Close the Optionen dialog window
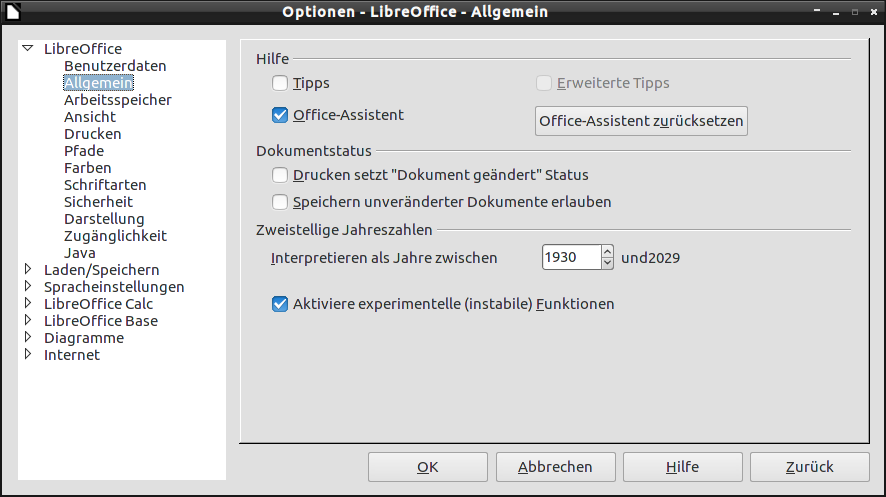The image size is (886, 497). pyautogui.click(x=874, y=11)
